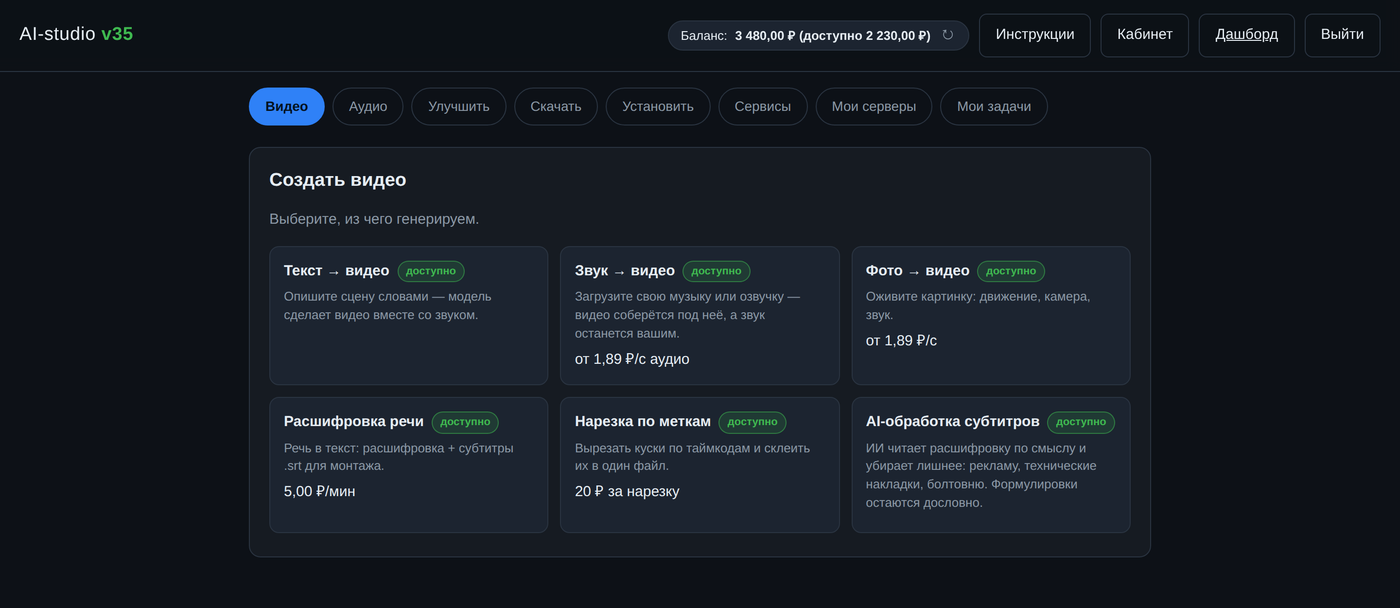Click the доступно badge on AI-обработка субтитров

coord(1081,422)
